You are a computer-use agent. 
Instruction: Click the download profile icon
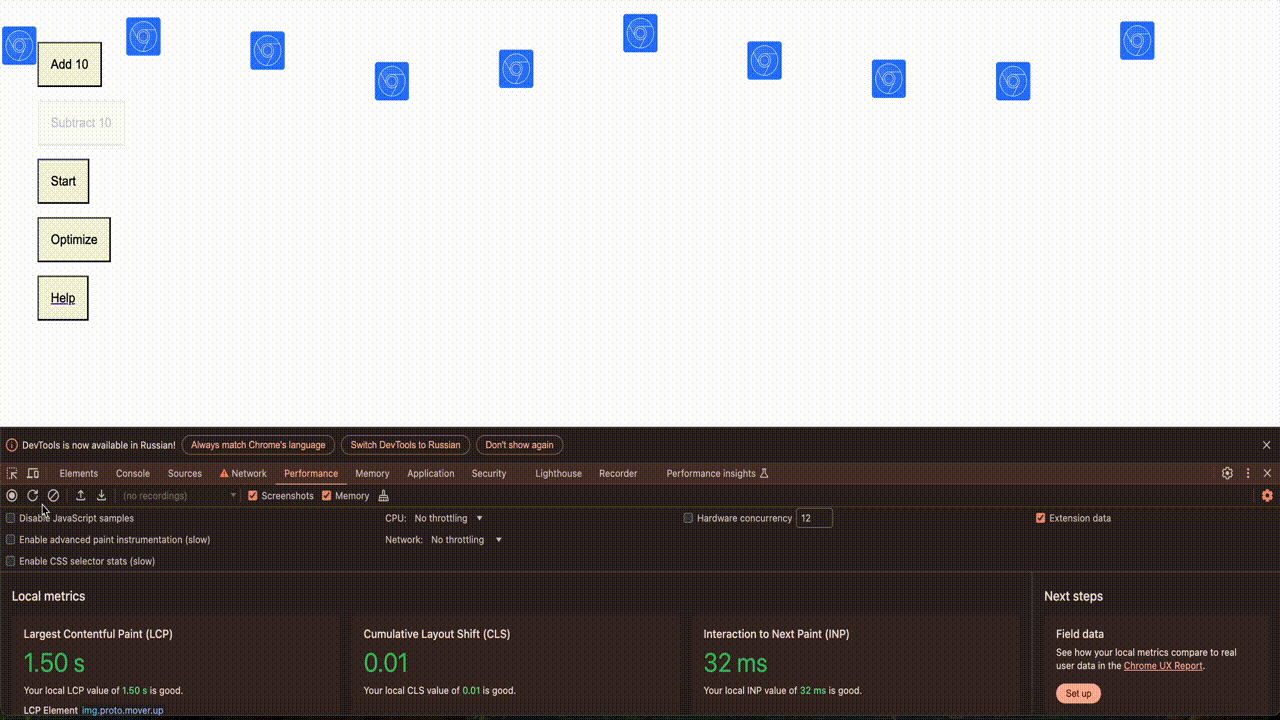pos(101,496)
